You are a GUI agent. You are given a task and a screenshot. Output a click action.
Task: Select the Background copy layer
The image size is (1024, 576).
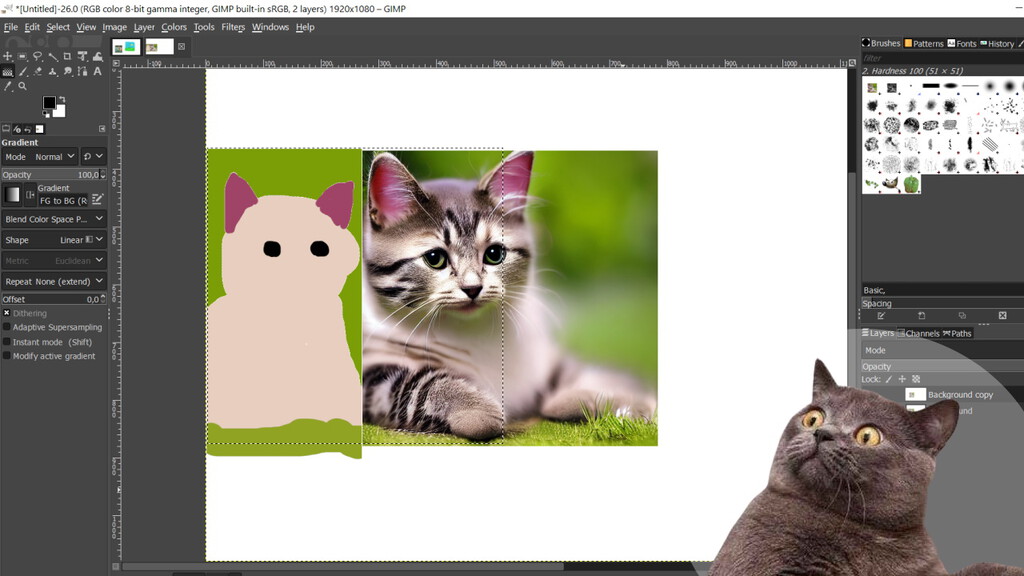[x=958, y=395]
